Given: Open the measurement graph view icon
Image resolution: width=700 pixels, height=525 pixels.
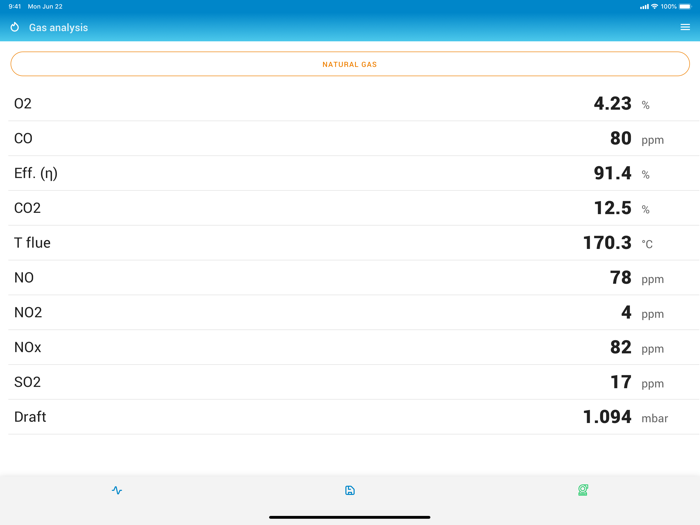Looking at the screenshot, I should point(117,490).
